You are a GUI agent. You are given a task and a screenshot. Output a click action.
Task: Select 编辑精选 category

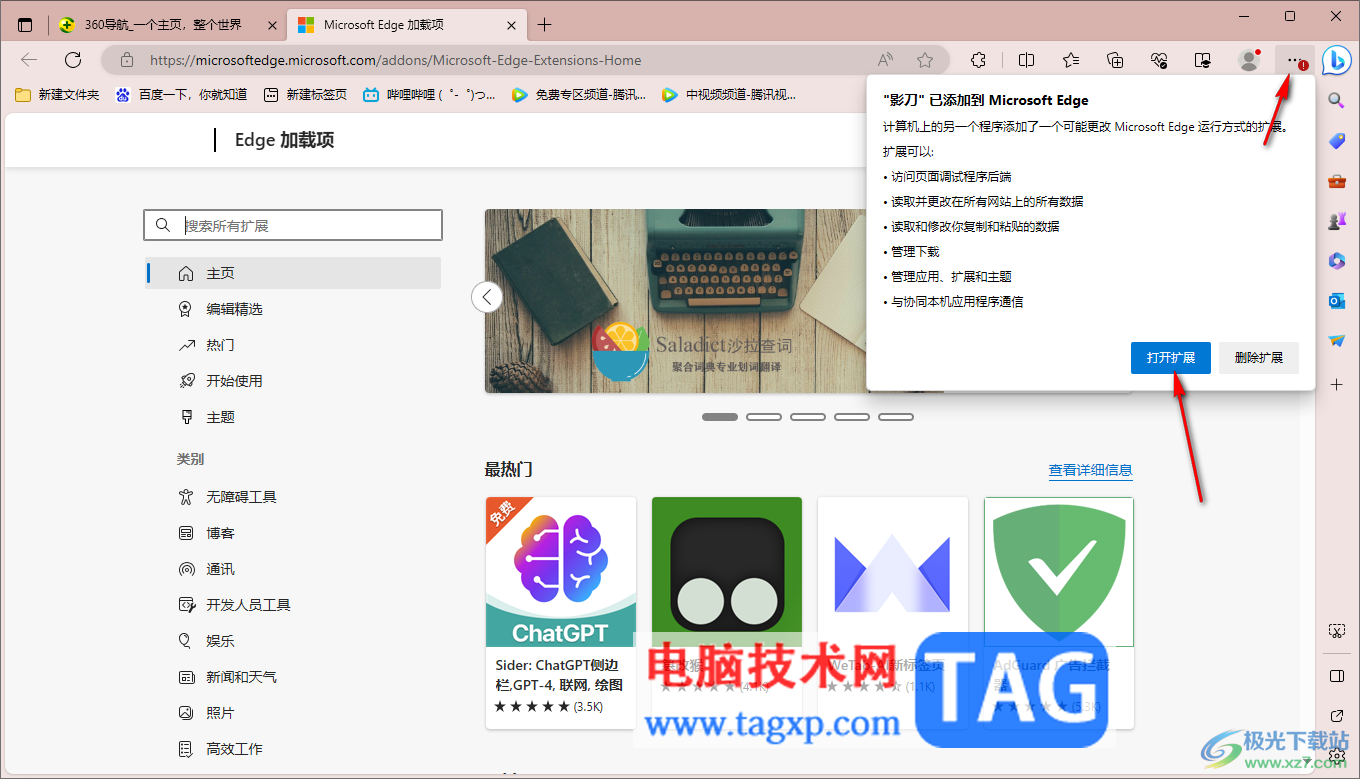(x=293, y=309)
